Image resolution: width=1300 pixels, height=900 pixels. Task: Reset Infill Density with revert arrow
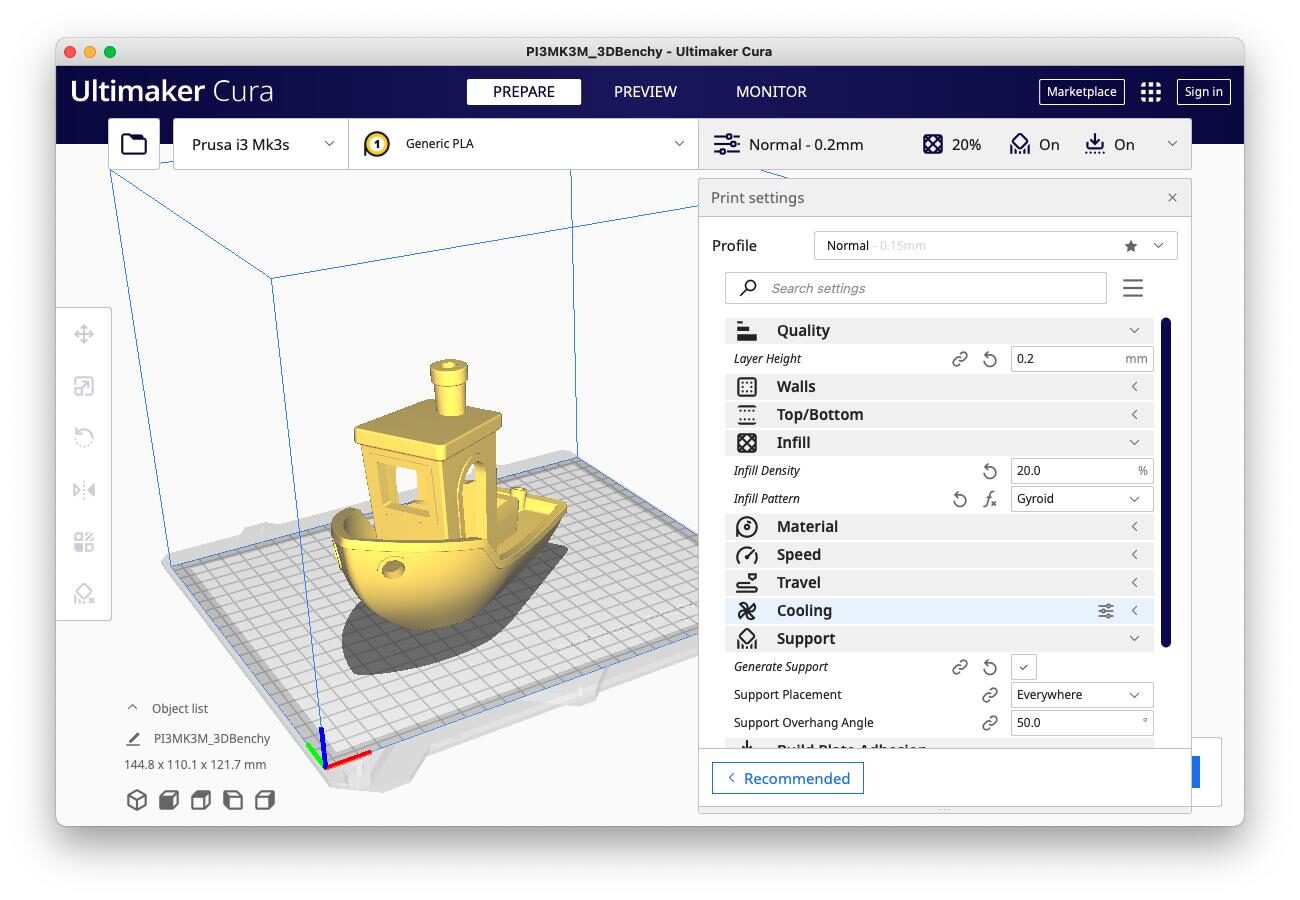point(990,471)
